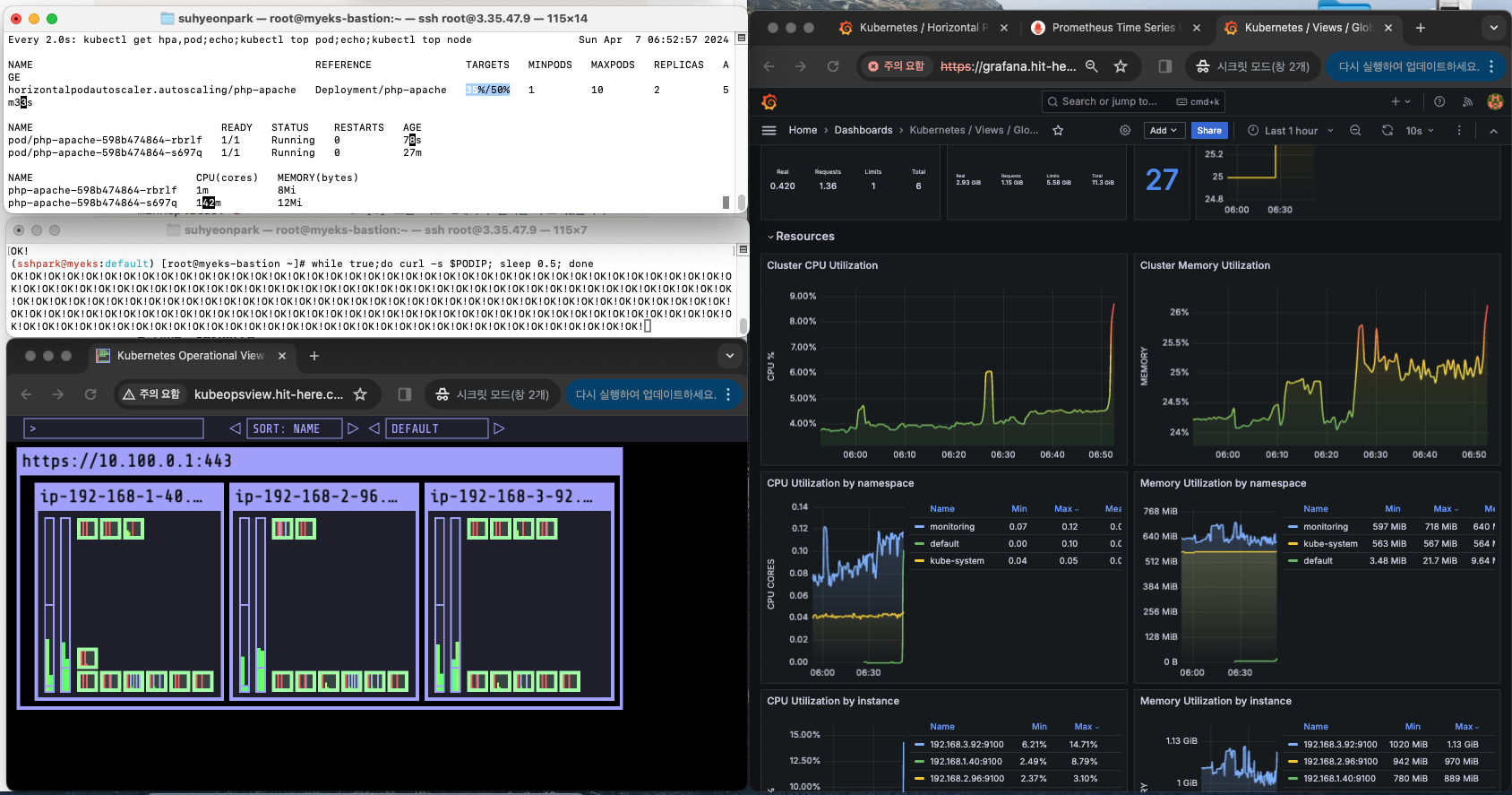Open the Grafana home logo

tap(769, 102)
